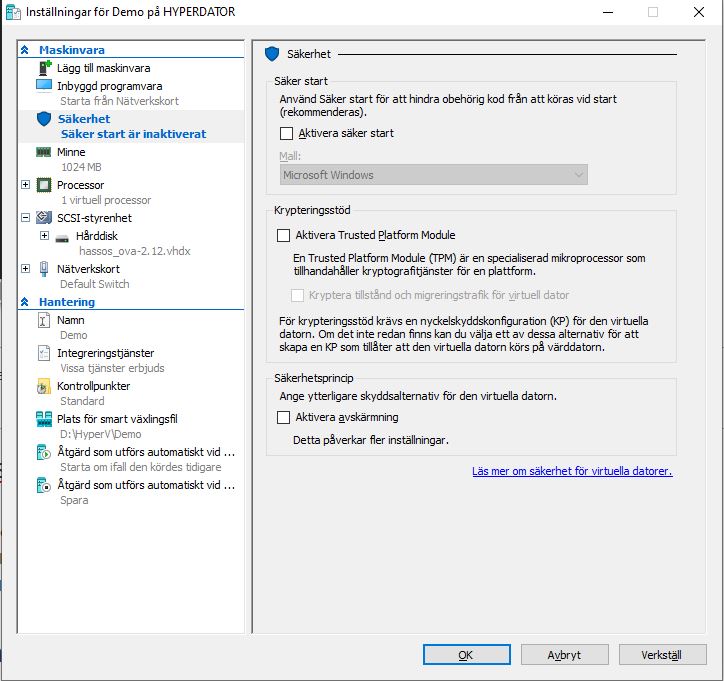Enable Aktivera Trusted Platform Module checkbox
Viewport: 724px width, 681px height.
point(283,235)
